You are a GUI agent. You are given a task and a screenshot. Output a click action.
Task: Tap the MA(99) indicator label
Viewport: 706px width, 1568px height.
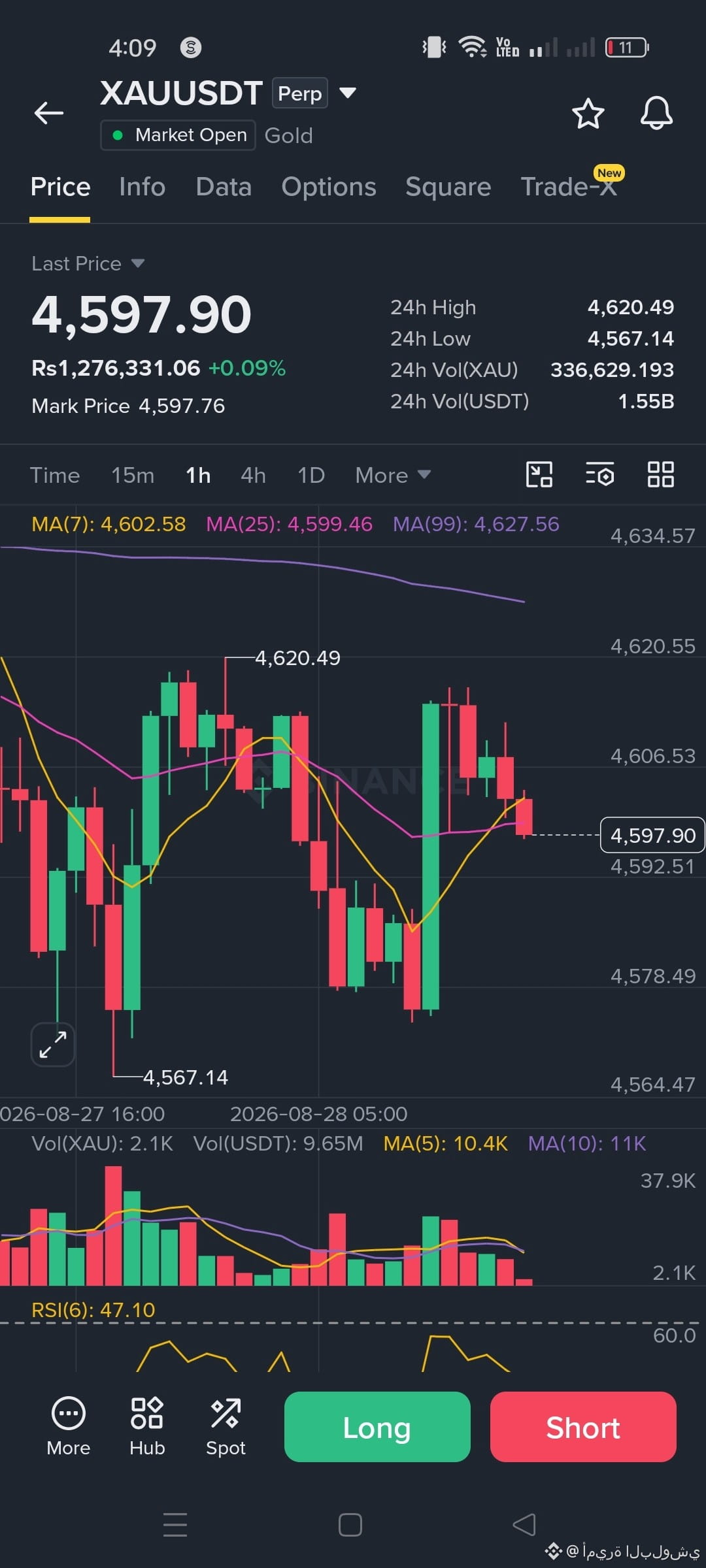point(476,524)
